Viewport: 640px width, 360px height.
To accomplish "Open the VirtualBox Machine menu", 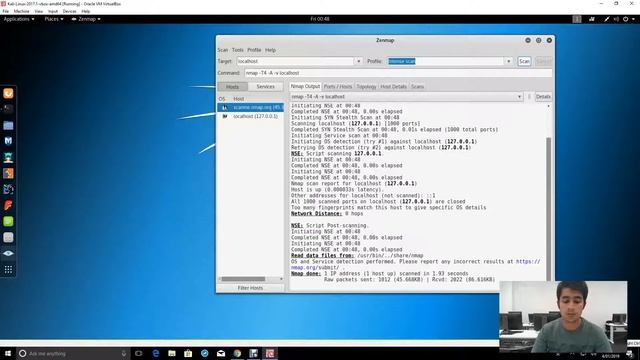I will tap(21, 11).
